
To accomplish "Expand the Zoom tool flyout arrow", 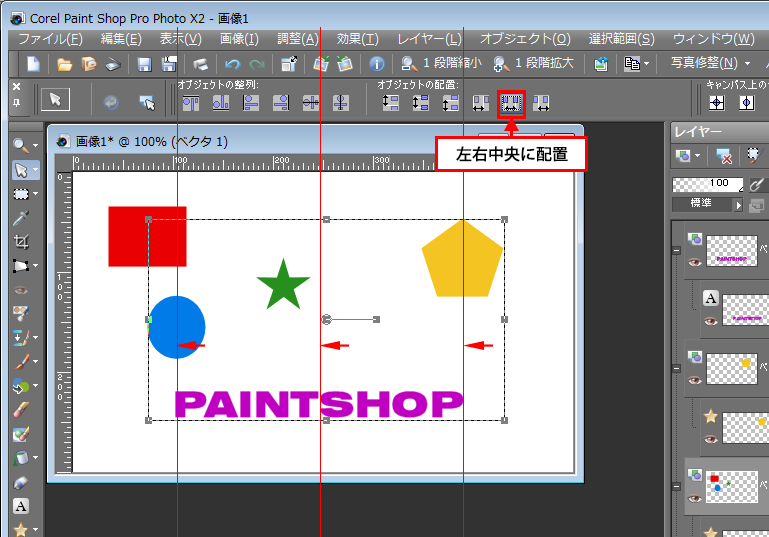I will 35,146.
